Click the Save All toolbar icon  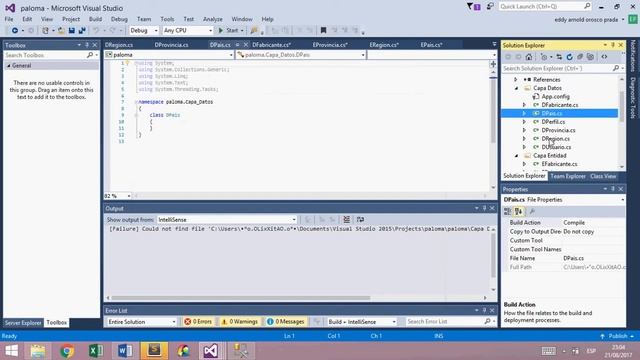[82, 31]
